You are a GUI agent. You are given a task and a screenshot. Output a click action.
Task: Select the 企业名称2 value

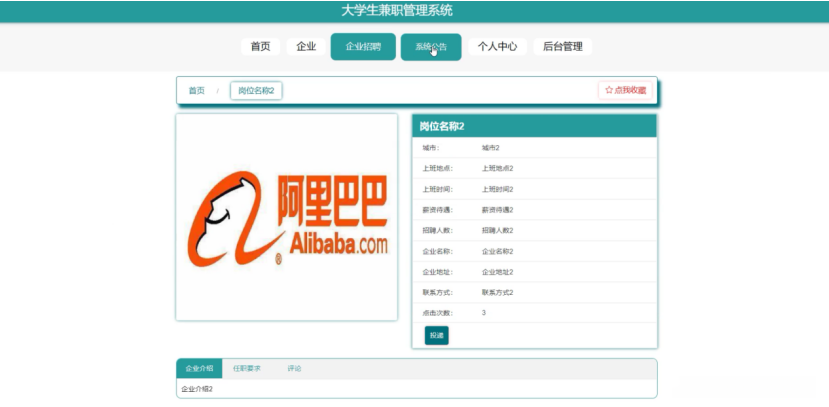tap(498, 251)
